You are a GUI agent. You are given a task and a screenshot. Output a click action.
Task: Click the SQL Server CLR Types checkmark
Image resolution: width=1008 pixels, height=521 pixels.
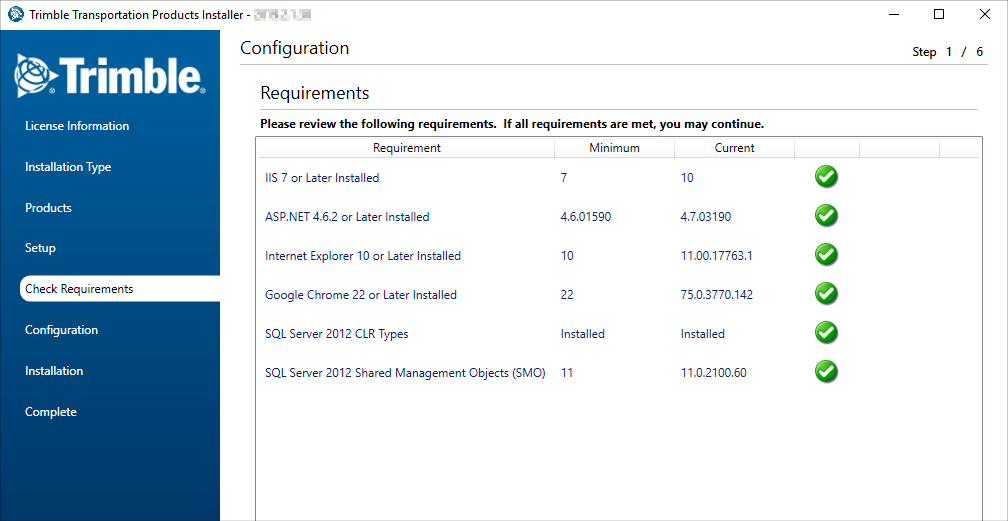(826, 333)
